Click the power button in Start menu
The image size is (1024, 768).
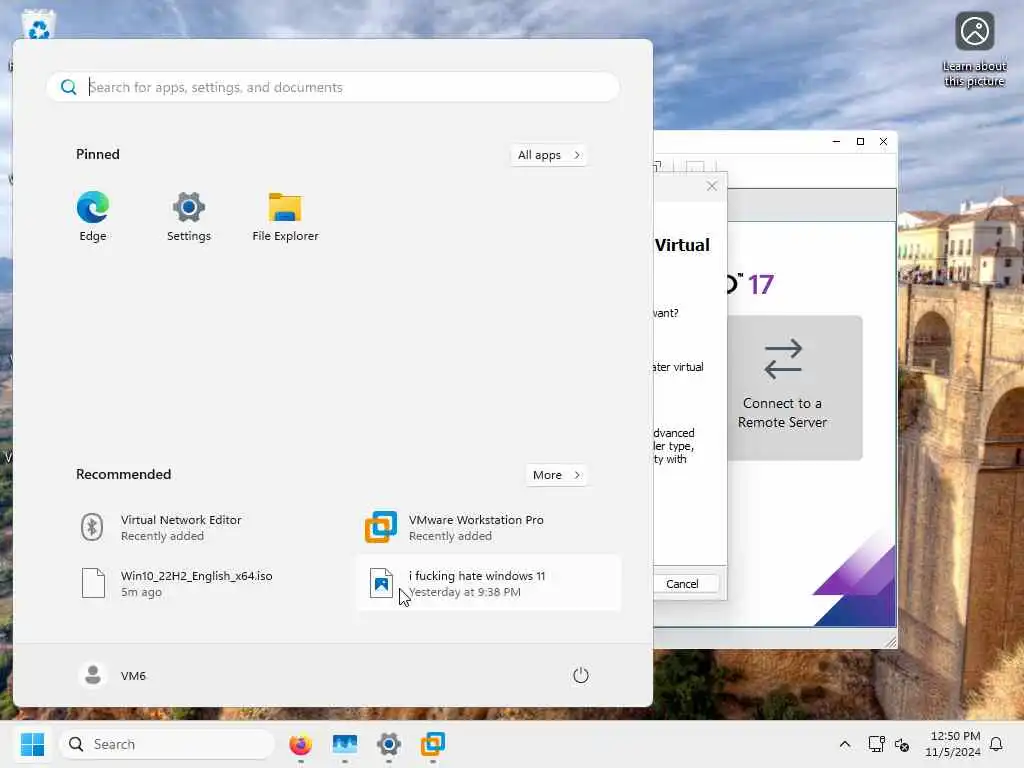(x=581, y=675)
